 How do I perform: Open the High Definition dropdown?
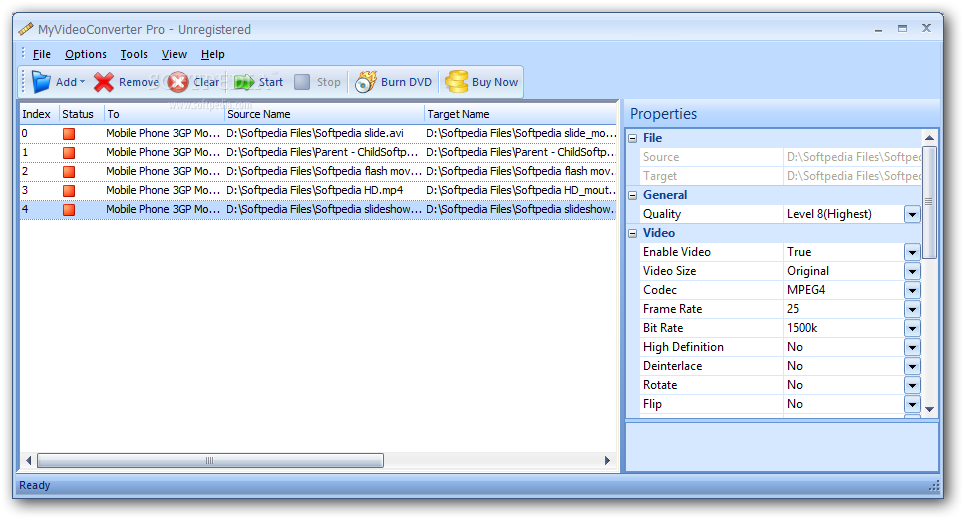click(x=912, y=347)
